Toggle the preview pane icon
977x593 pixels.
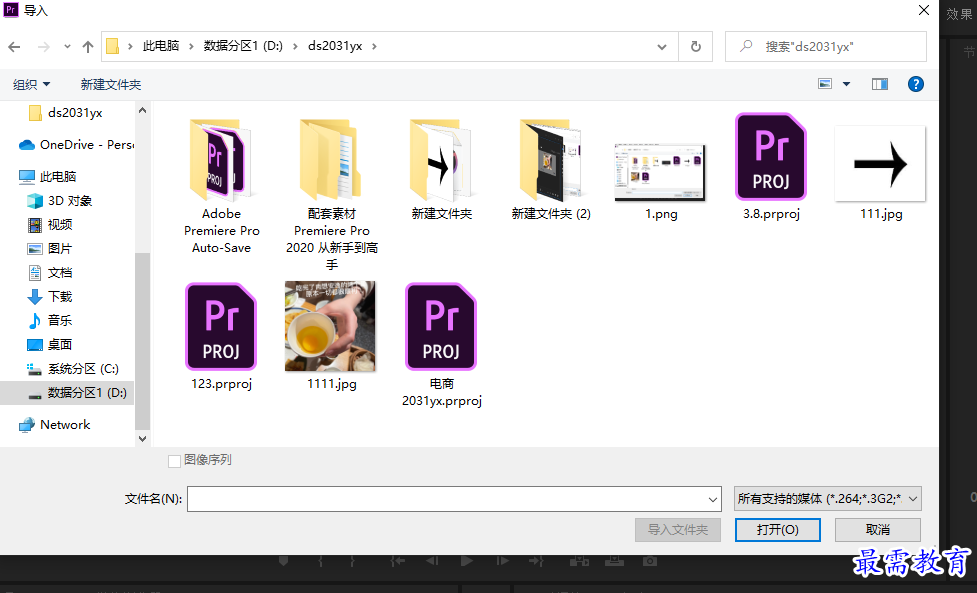click(880, 84)
